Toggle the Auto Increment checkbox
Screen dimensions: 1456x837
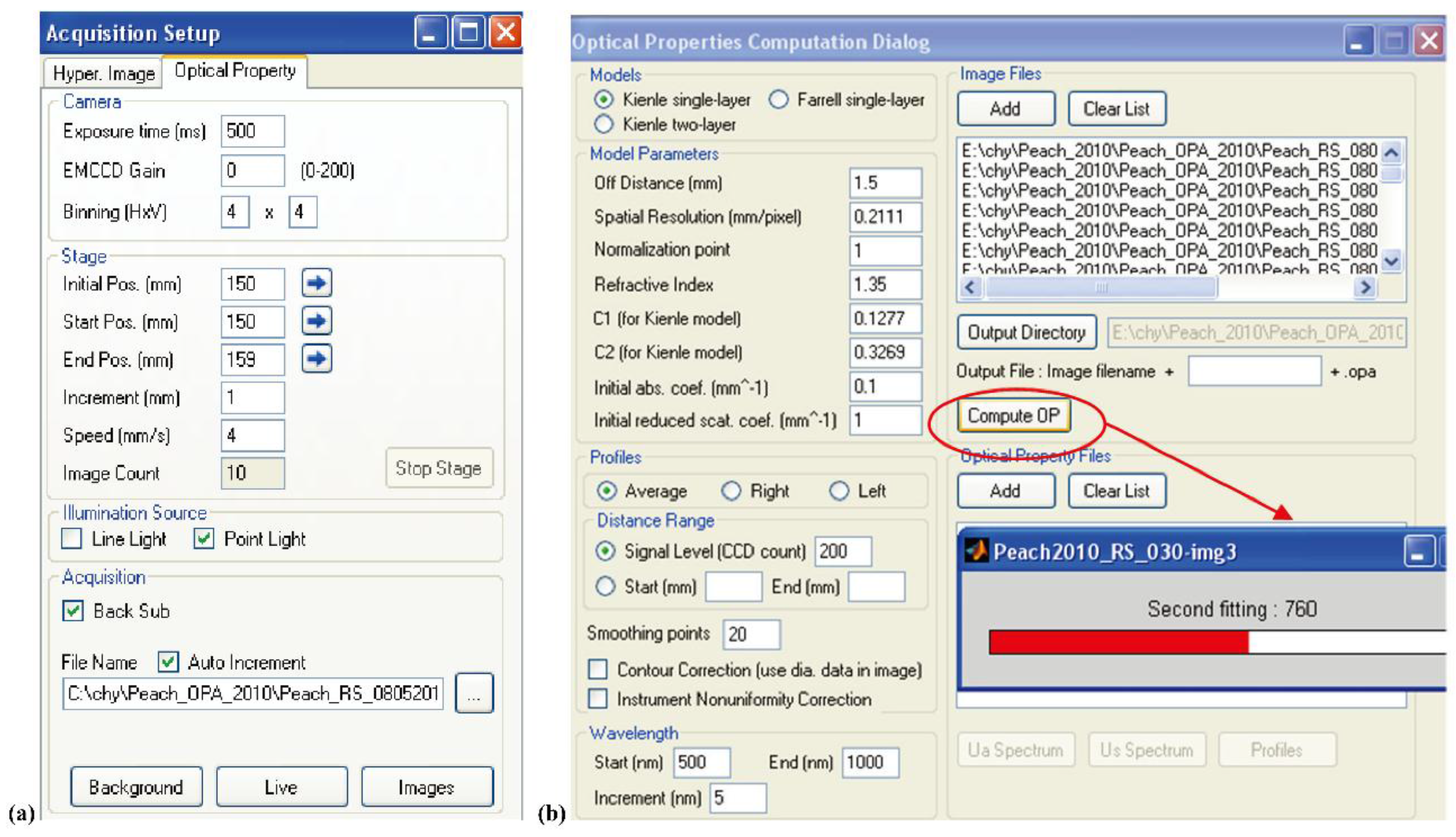(168, 662)
